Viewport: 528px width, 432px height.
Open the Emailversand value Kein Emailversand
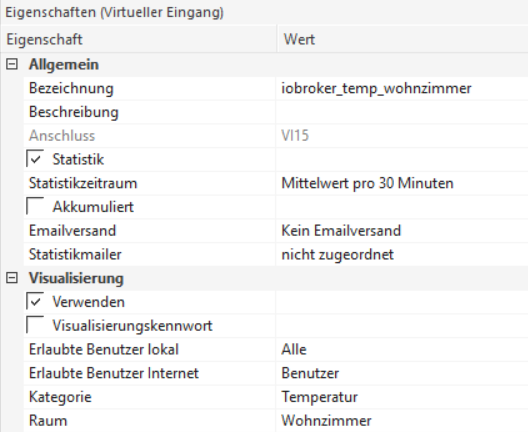[x=402, y=231]
